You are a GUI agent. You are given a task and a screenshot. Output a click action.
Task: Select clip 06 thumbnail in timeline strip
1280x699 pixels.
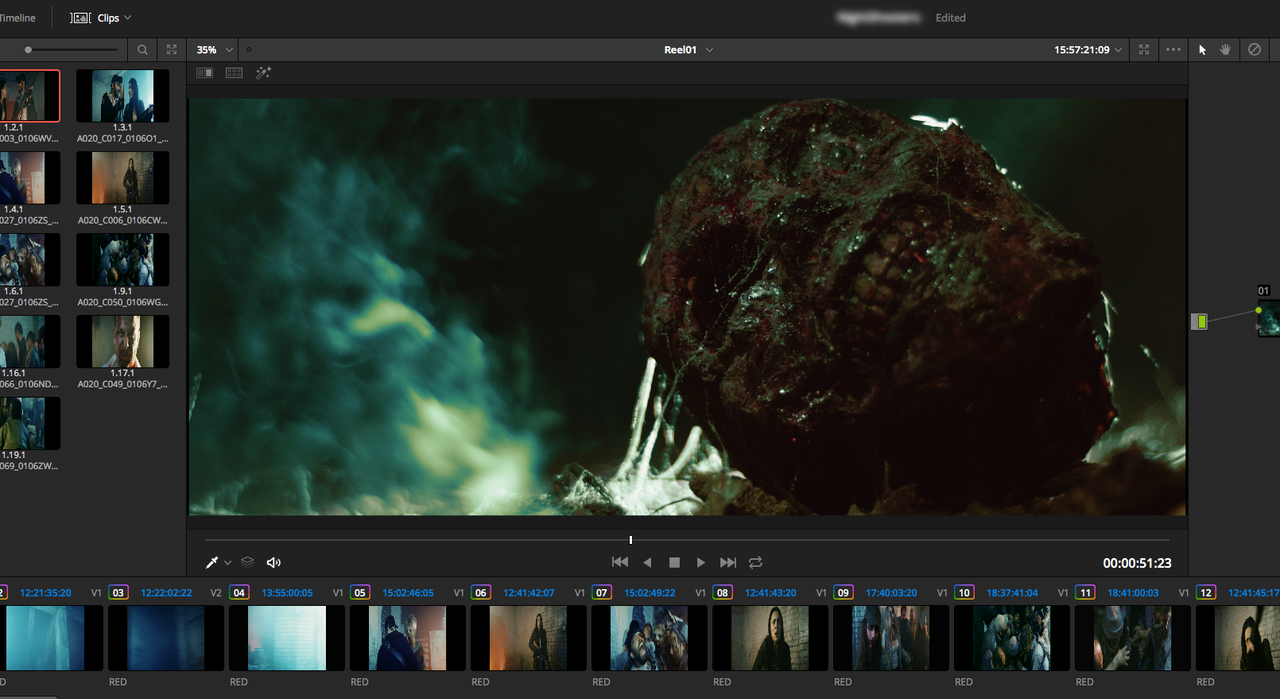pos(528,638)
